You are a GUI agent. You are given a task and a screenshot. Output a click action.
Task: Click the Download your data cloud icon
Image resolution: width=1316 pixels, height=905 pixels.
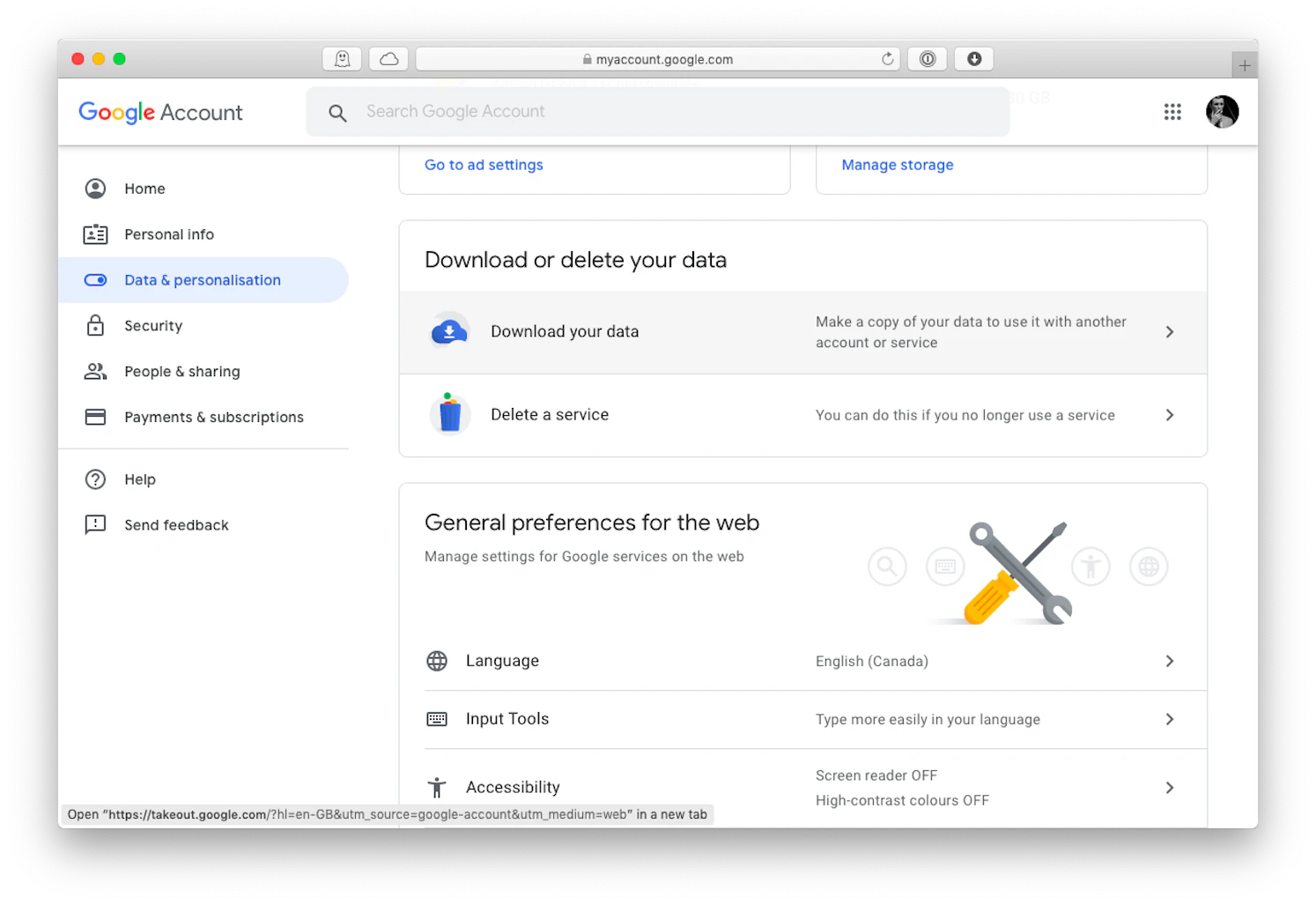click(449, 331)
